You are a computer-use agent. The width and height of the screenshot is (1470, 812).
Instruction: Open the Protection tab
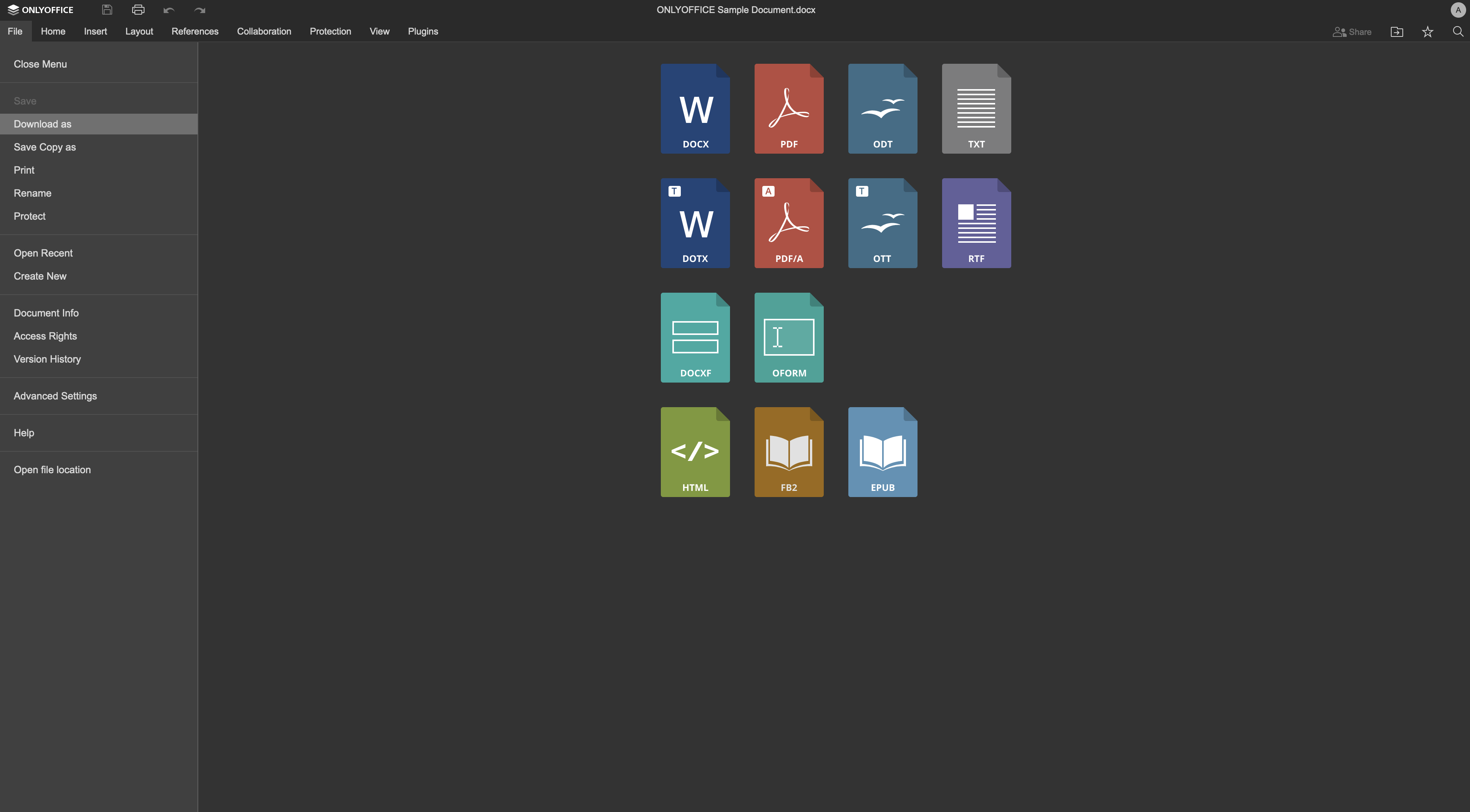click(x=330, y=31)
